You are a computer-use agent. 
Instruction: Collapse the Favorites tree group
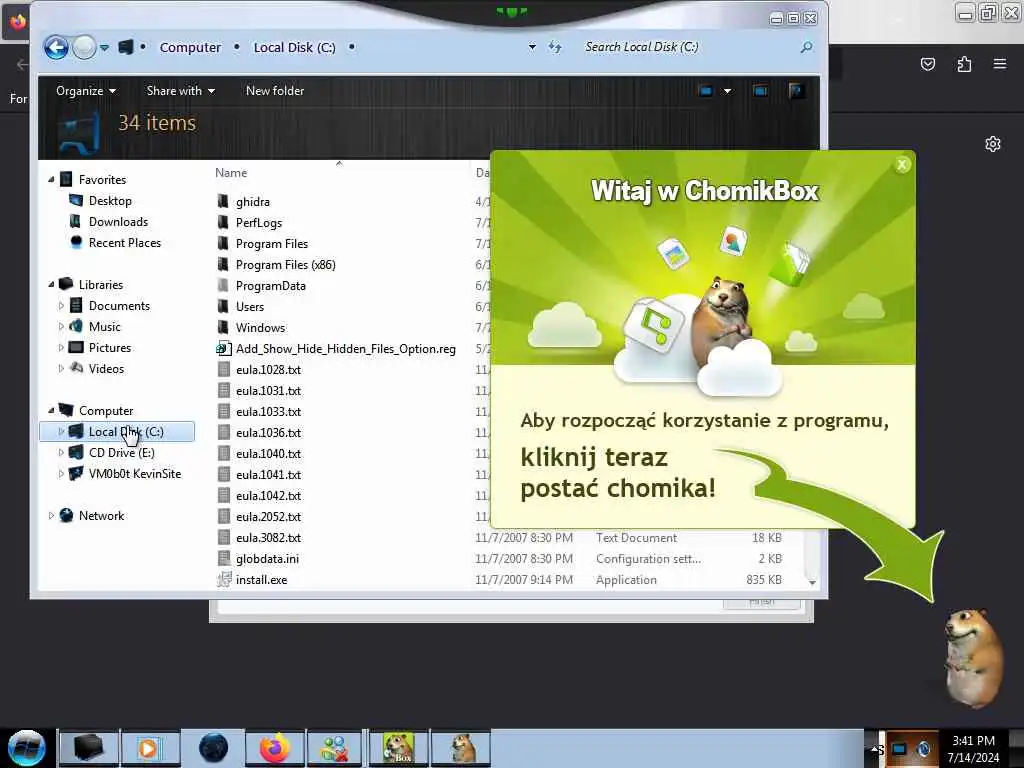[x=52, y=179]
